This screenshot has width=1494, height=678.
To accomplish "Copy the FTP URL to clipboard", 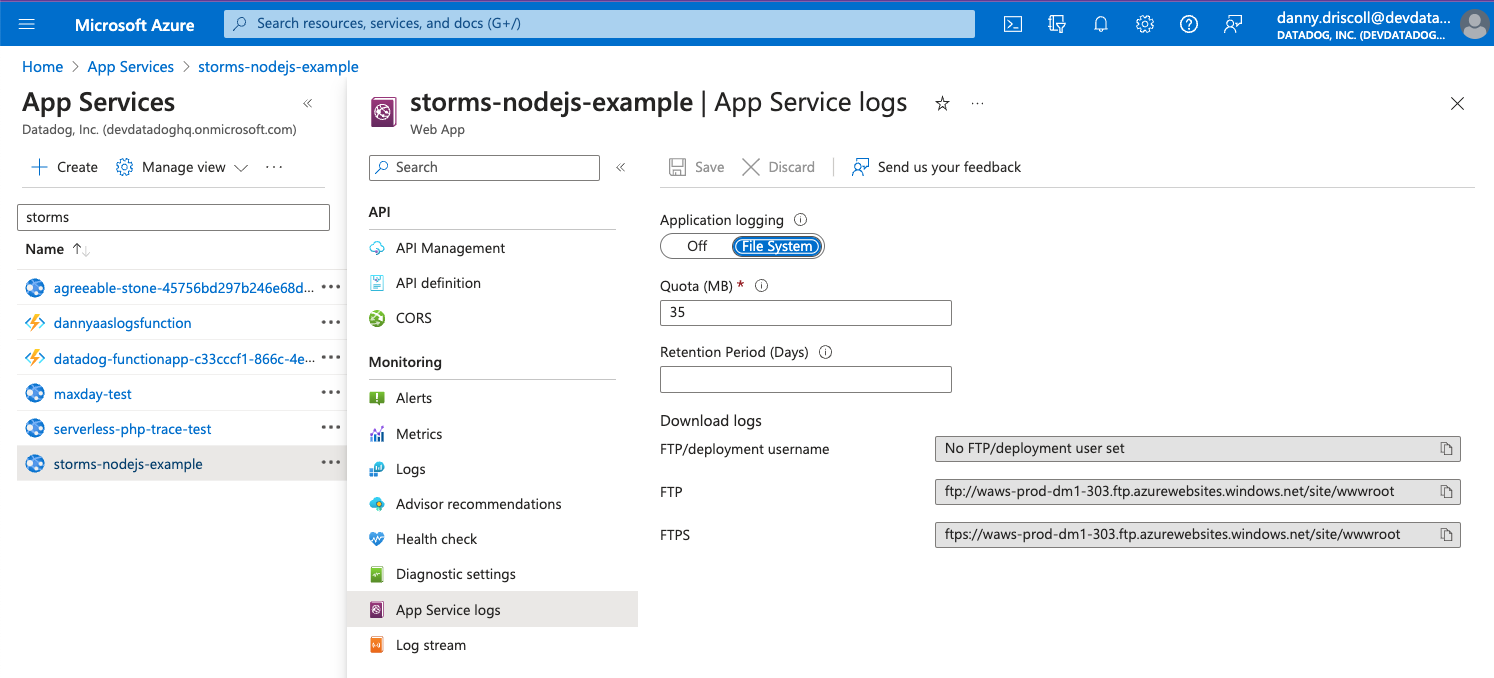I will pyautogui.click(x=1446, y=492).
